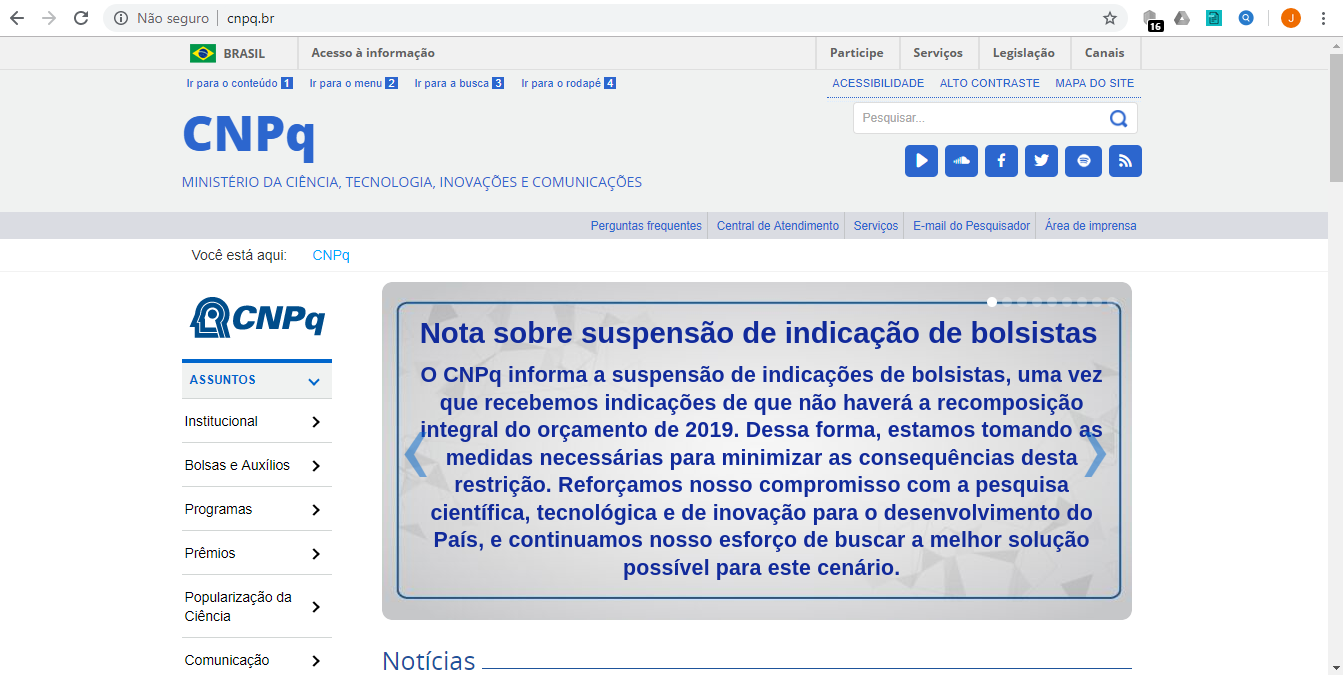The image size is (1343, 675).
Task: Select the first carousel indicator dot
Action: click(x=992, y=301)
